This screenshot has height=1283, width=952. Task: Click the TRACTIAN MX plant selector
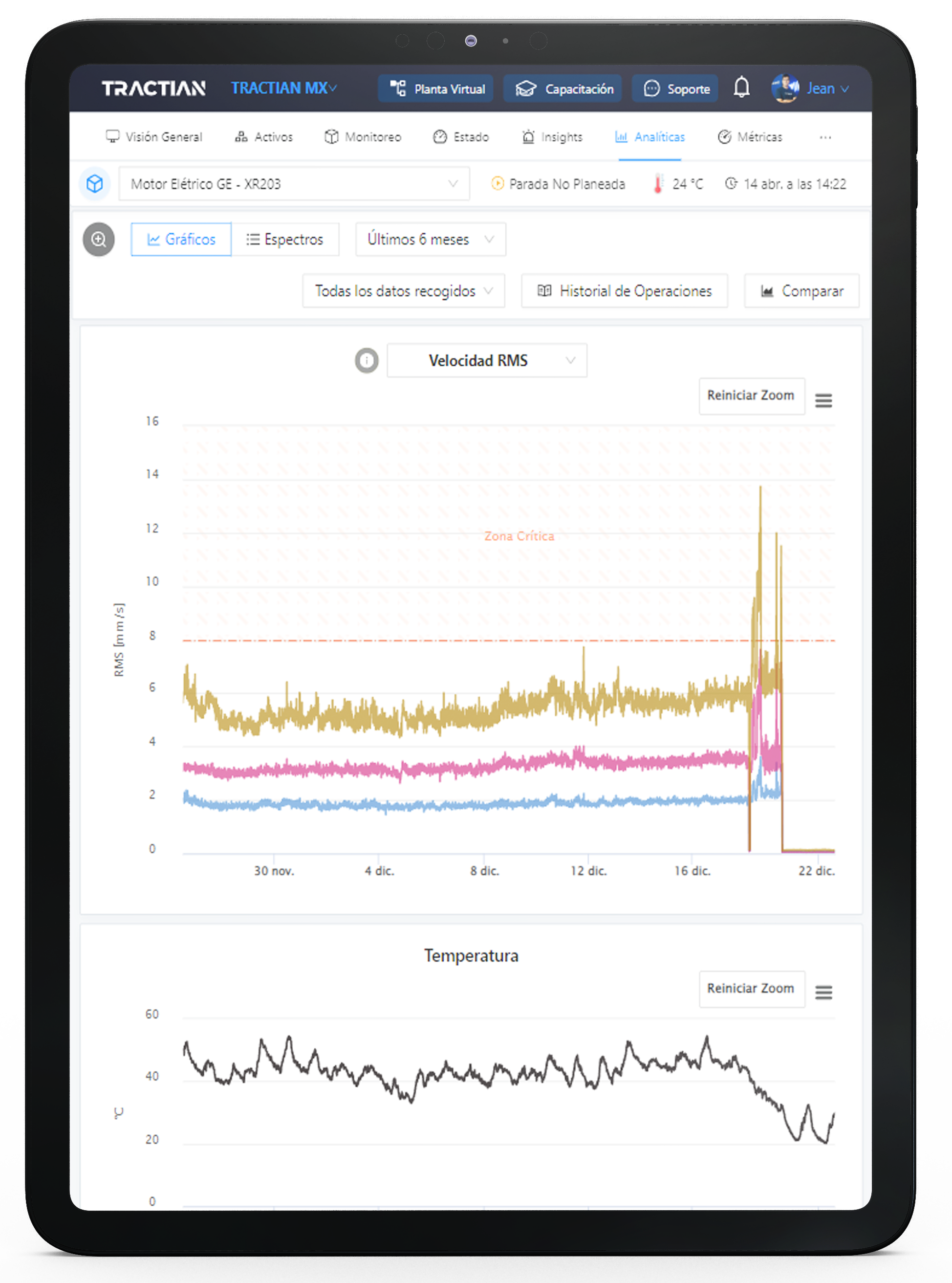(283, 88)
